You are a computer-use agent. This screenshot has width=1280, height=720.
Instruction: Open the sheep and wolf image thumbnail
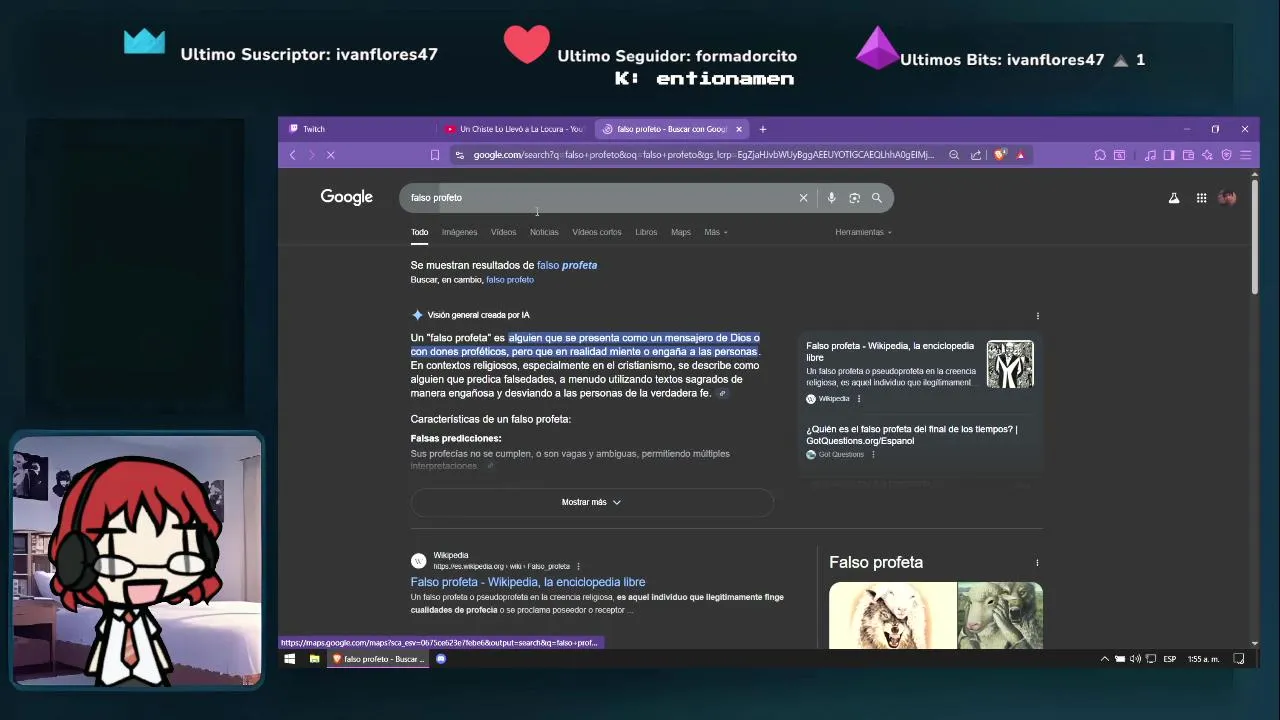pyautogui.click(x=1000, y=615)
